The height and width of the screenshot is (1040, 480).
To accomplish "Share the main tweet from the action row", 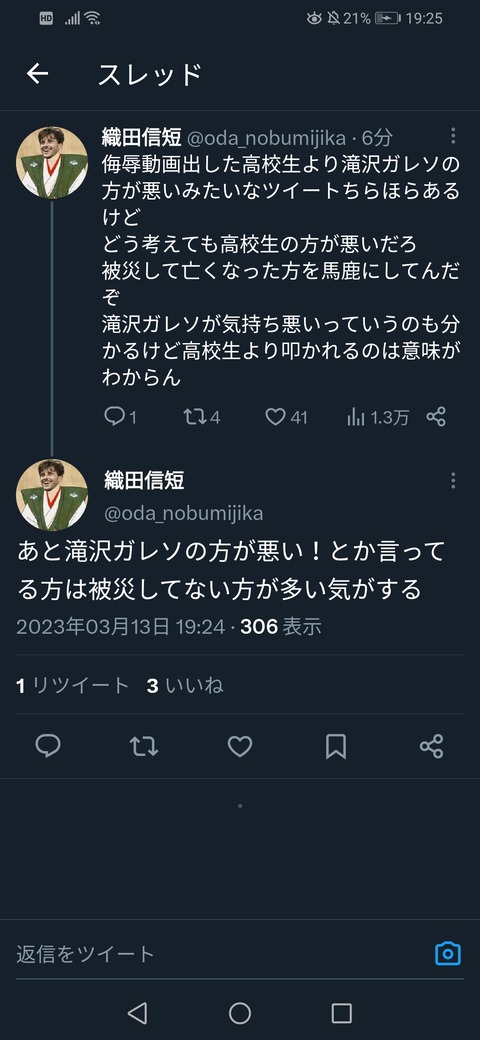I will [432, 746].
